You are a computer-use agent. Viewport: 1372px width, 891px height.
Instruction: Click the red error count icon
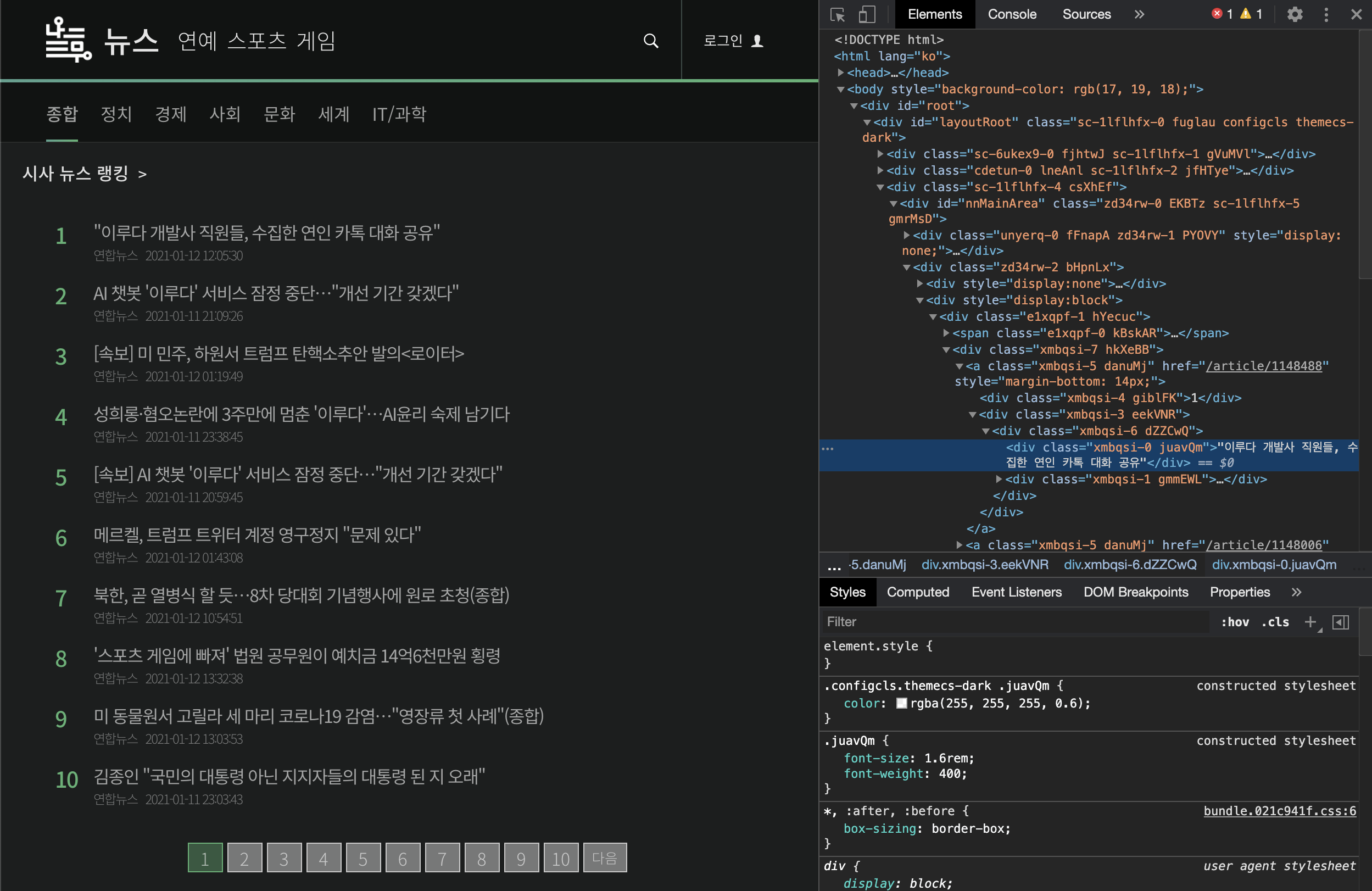pyautogui.click(x=1217, y=14)
